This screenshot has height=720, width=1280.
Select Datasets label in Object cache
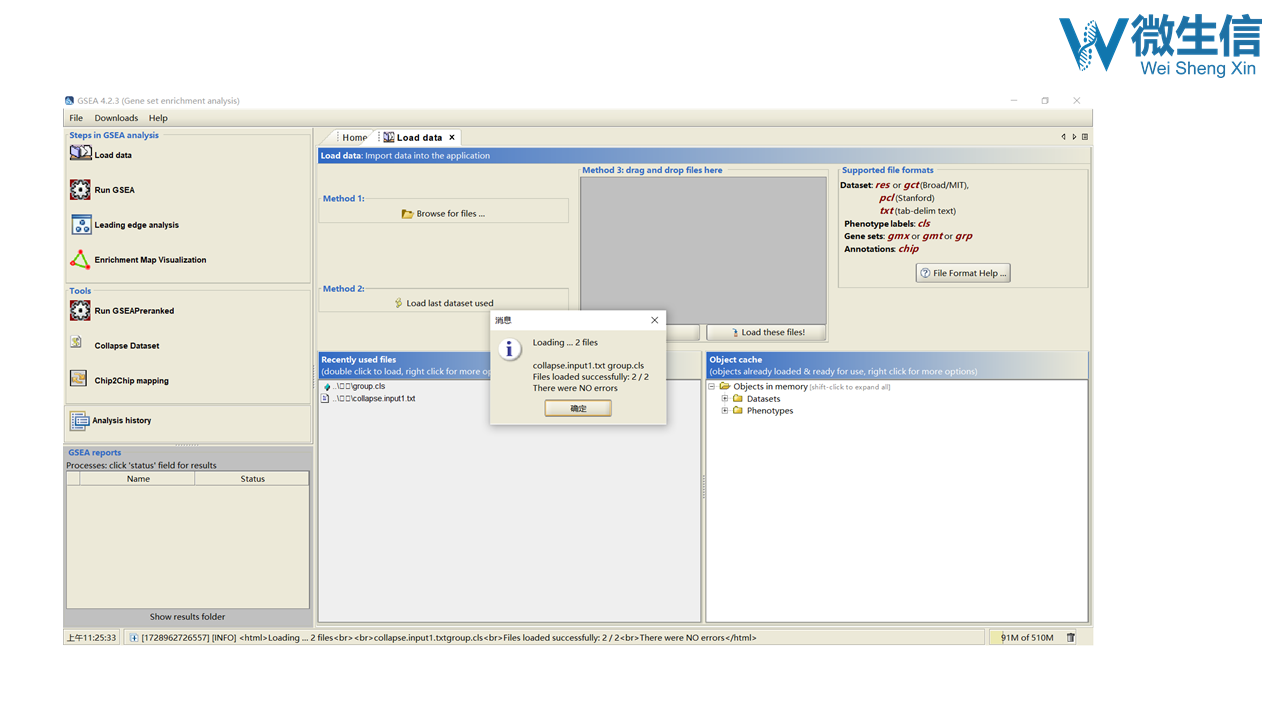pyautogui.click(x=763, y=399)
